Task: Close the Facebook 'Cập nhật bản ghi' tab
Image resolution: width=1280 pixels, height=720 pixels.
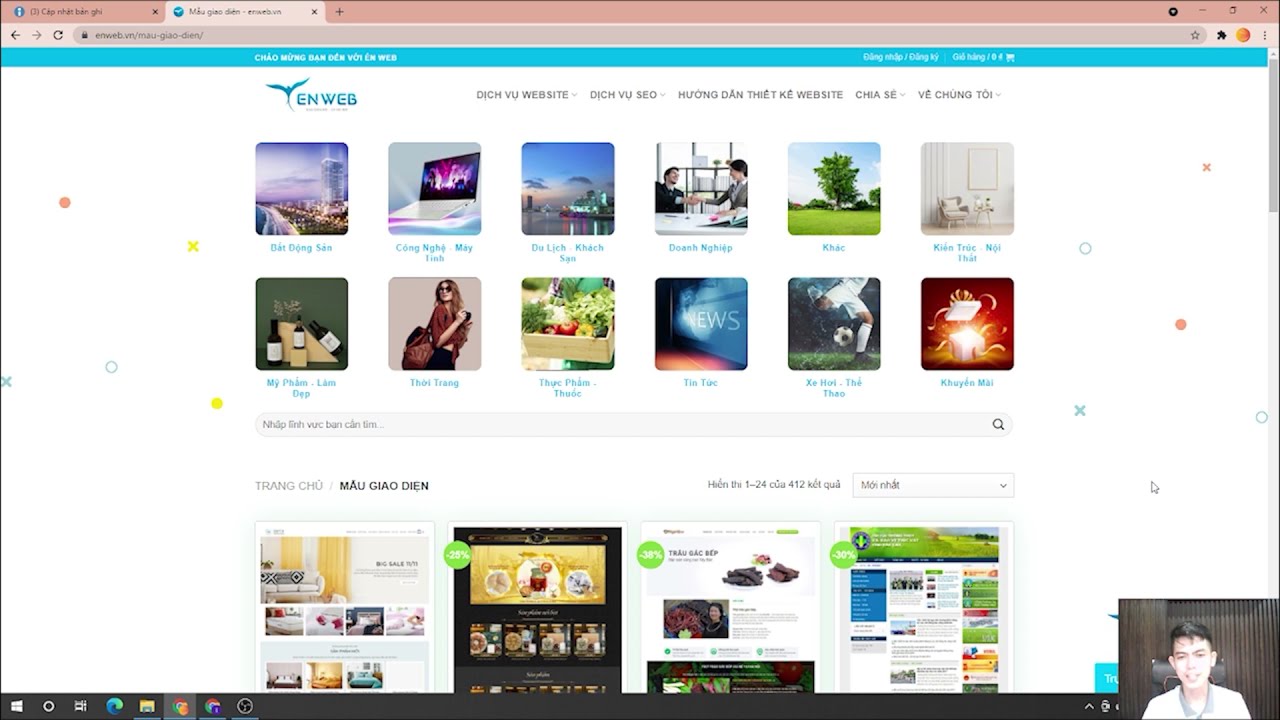Action: pos(155,12)
